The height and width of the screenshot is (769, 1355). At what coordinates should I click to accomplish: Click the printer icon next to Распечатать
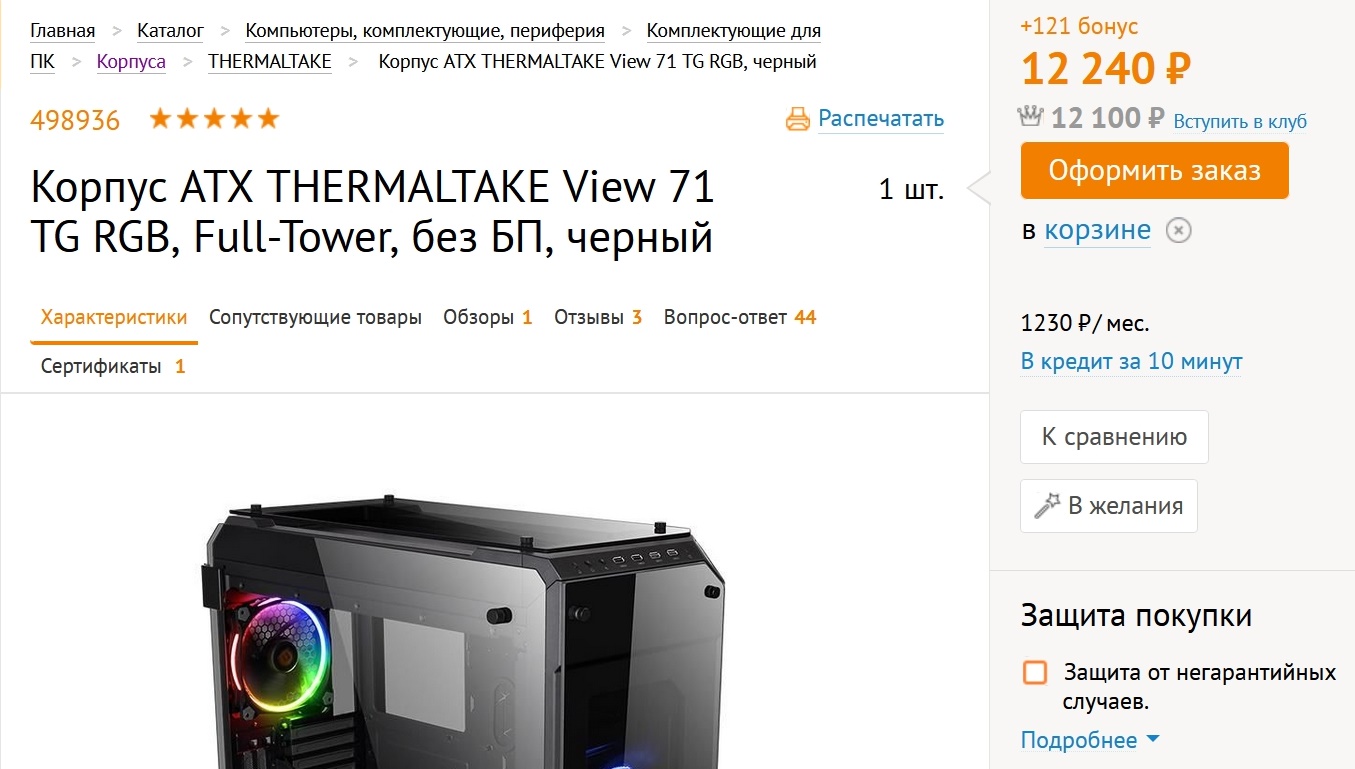tap(797, 120)
